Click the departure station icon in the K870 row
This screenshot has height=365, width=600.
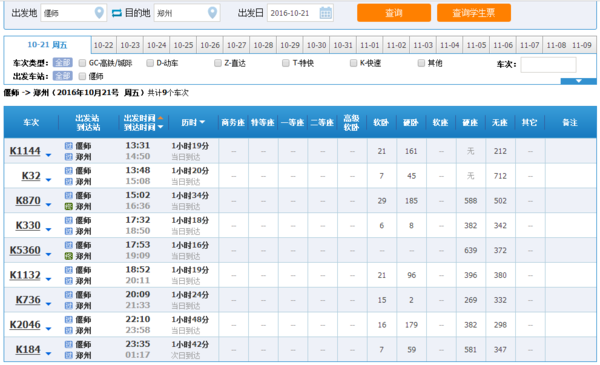[68, 196]
